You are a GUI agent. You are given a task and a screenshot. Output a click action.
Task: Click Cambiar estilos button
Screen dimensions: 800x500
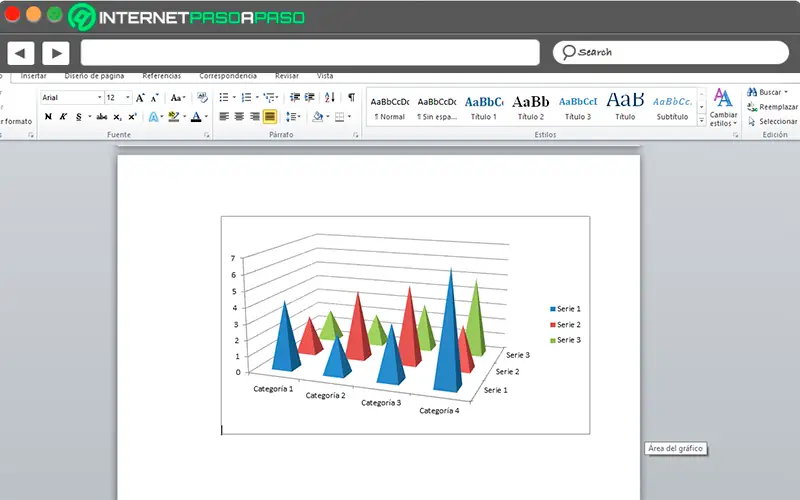point(723,108)
